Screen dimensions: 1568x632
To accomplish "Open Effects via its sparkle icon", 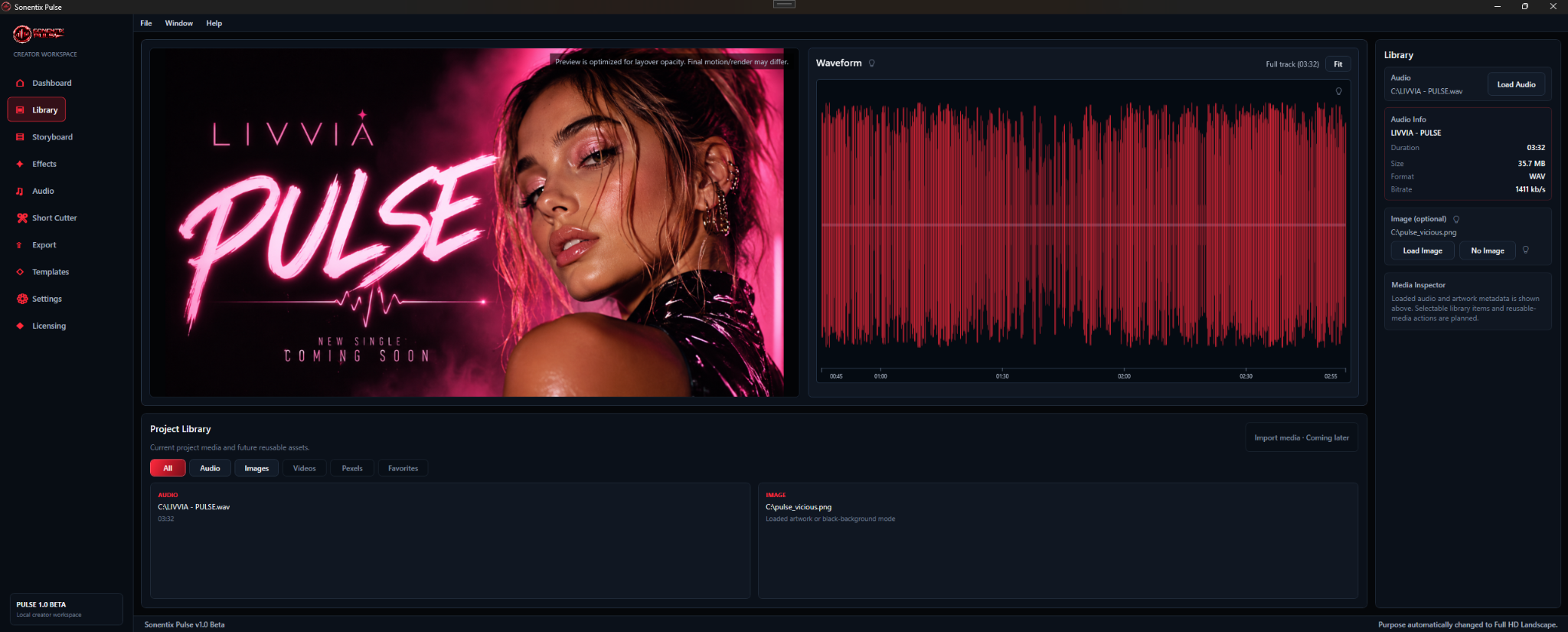I will (x=20, y=164).
